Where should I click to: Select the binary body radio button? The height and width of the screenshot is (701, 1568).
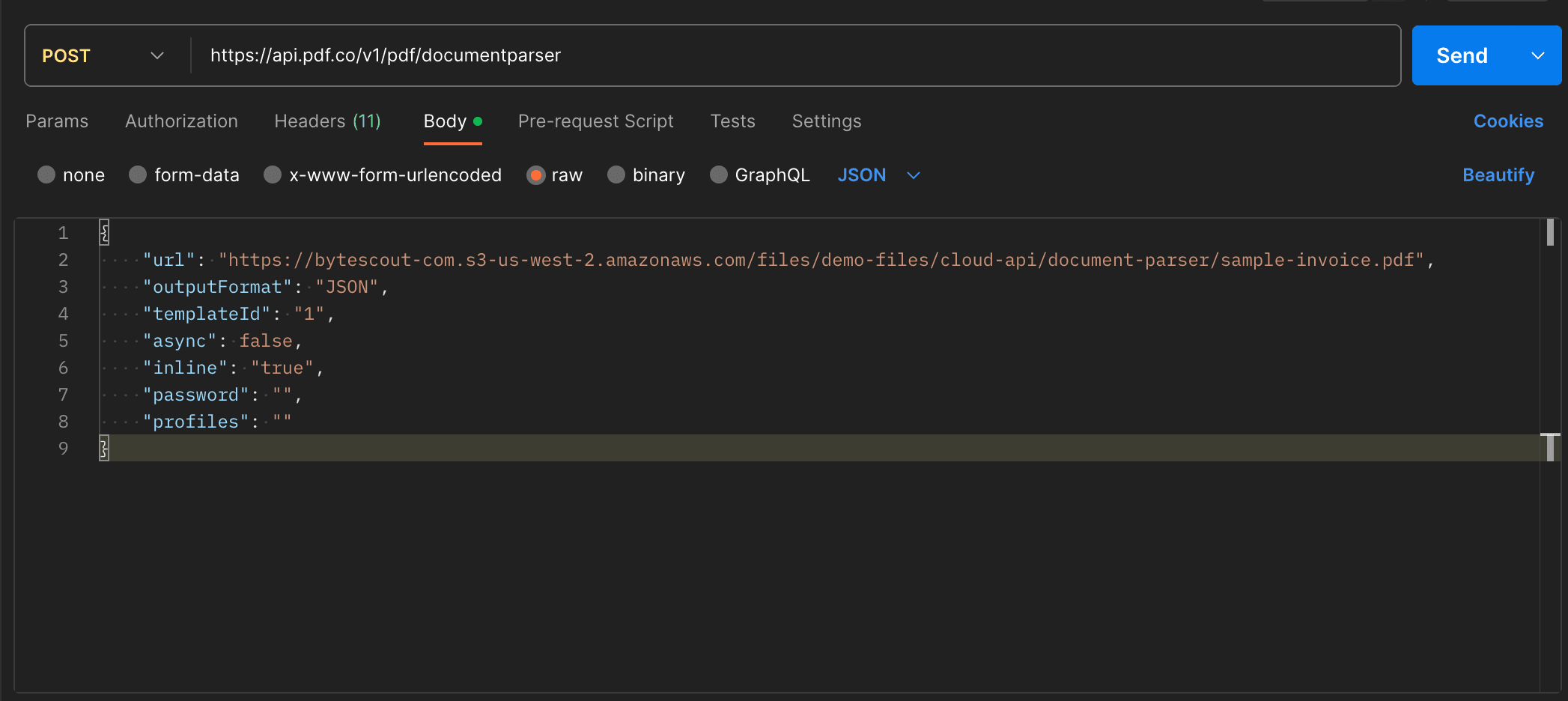click(x=616, y=175)
